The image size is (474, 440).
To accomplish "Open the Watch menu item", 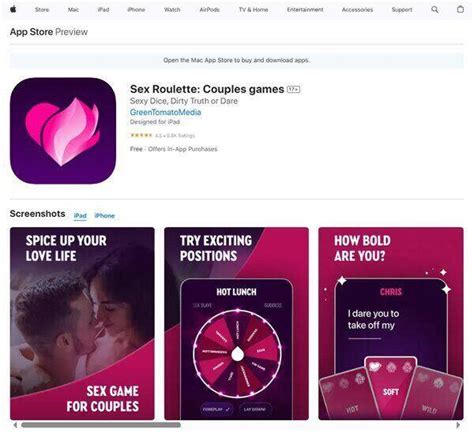I will (x=172, y=10).
